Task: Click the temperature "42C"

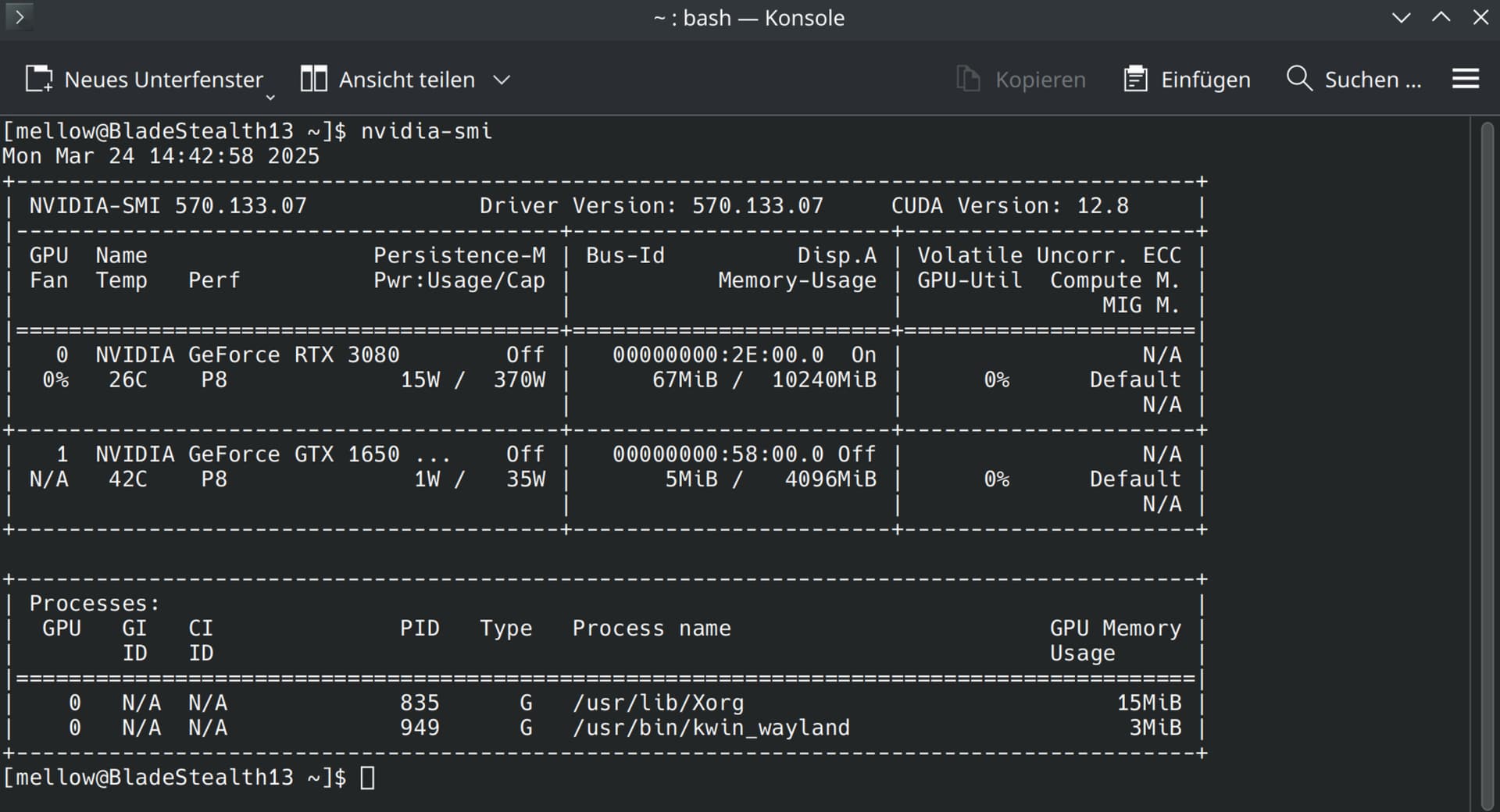Action: [128, 479]
